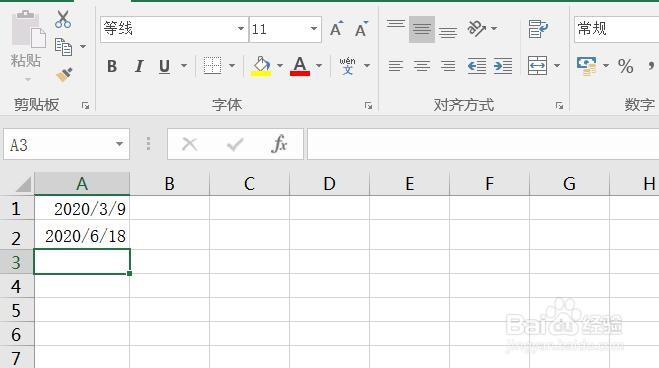Open the Name Box dropdown arrow

[x=120, y=144]
